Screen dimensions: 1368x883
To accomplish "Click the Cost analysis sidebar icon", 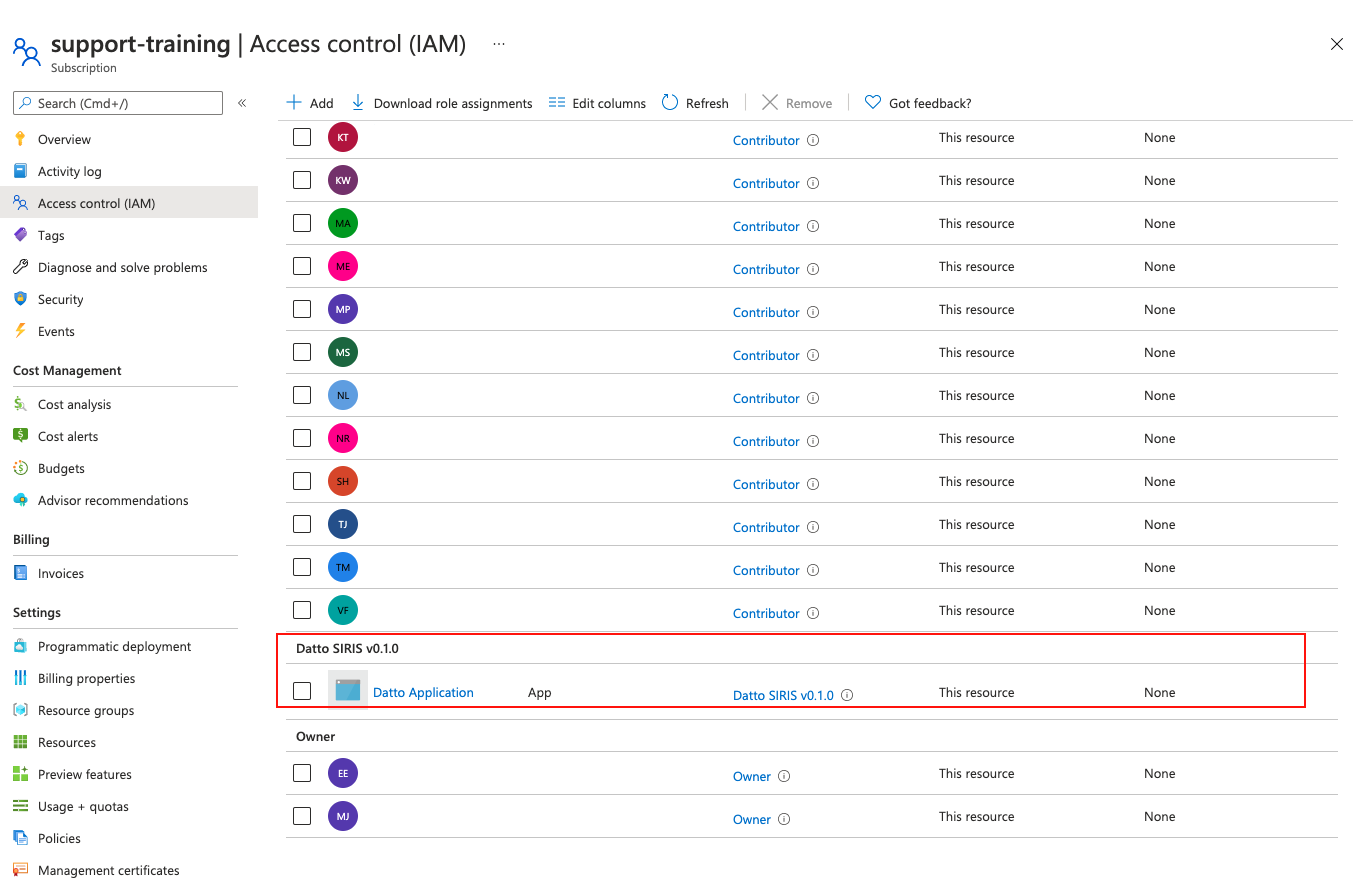I will point(20,404).
